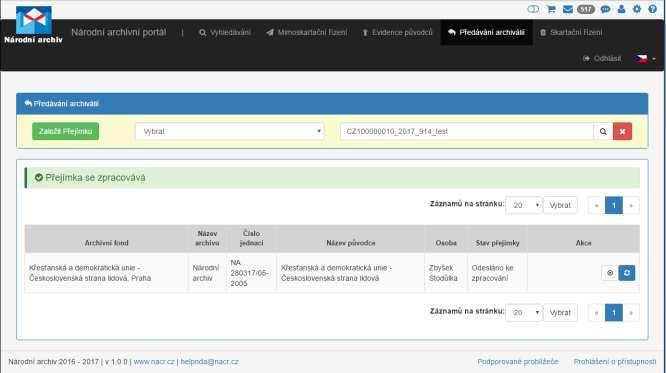Clear search with the red X button
The width and height of the screenshot is (666, 373).
[622, 131]
